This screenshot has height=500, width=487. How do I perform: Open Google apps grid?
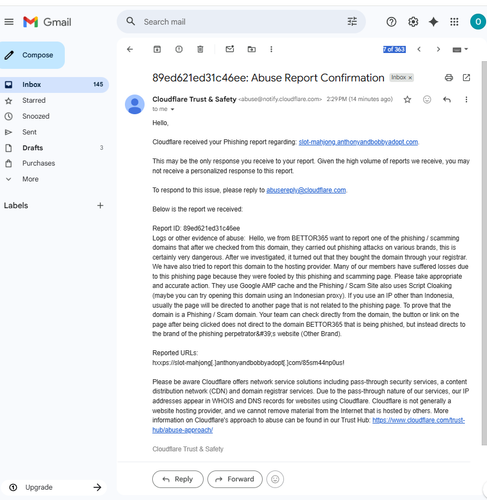(x=454, y=22)
